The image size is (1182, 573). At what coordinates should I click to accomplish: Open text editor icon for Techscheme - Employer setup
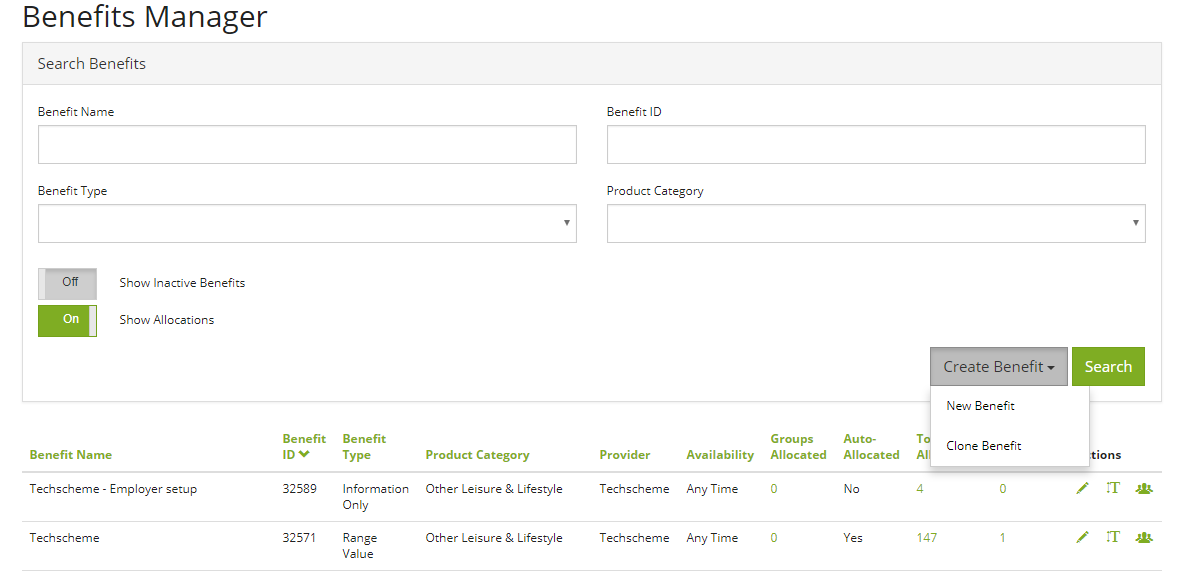1113,489
